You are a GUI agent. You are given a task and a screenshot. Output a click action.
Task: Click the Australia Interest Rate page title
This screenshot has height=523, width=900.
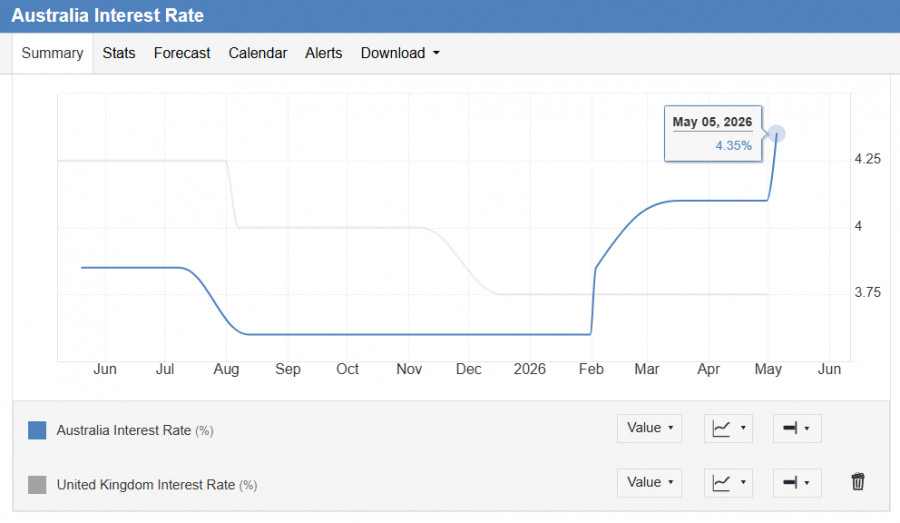107,16
